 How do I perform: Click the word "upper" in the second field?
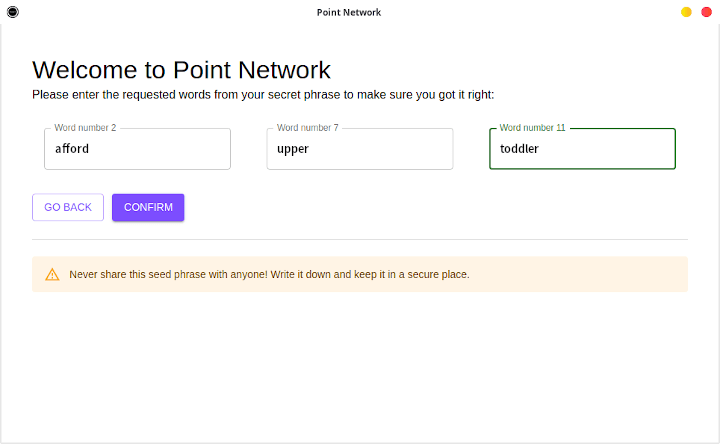(293, 149)
